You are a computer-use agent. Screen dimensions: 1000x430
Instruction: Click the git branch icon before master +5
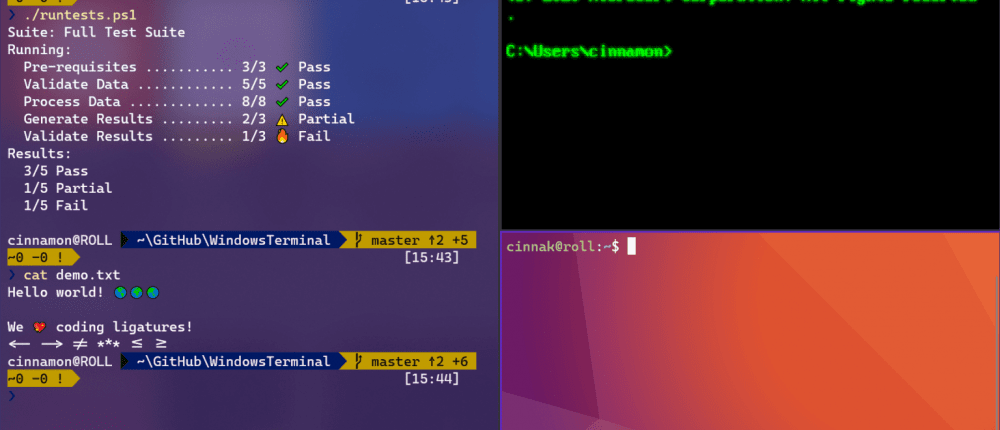358,240
